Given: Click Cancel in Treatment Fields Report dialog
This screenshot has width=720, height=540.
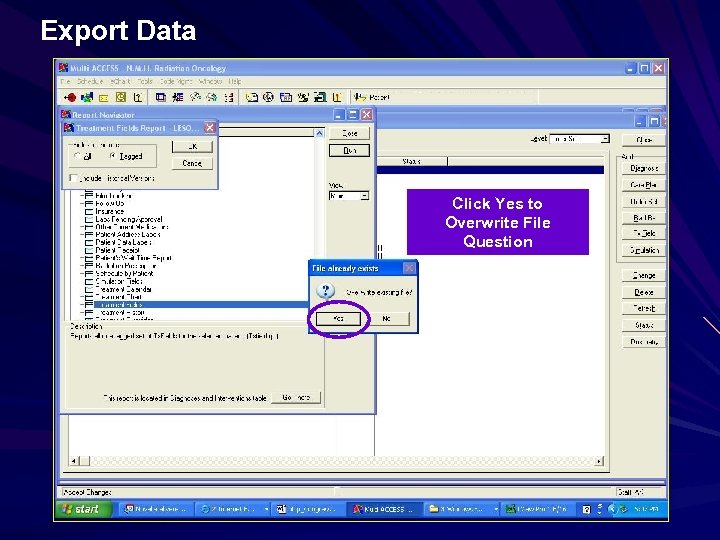Looking at the screenshot, I should click(192, 163).
